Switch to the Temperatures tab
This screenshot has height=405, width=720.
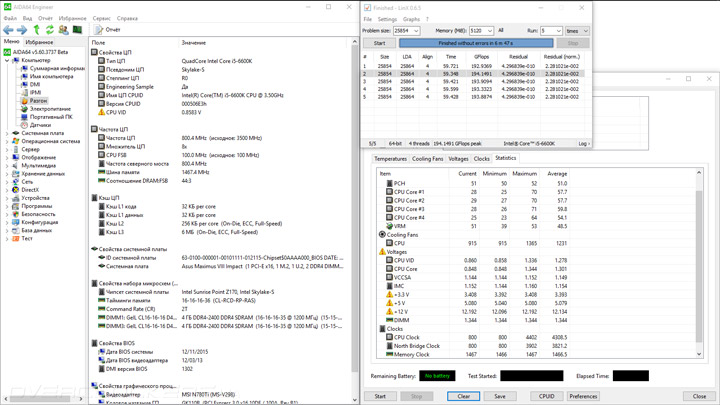(390, 159)
